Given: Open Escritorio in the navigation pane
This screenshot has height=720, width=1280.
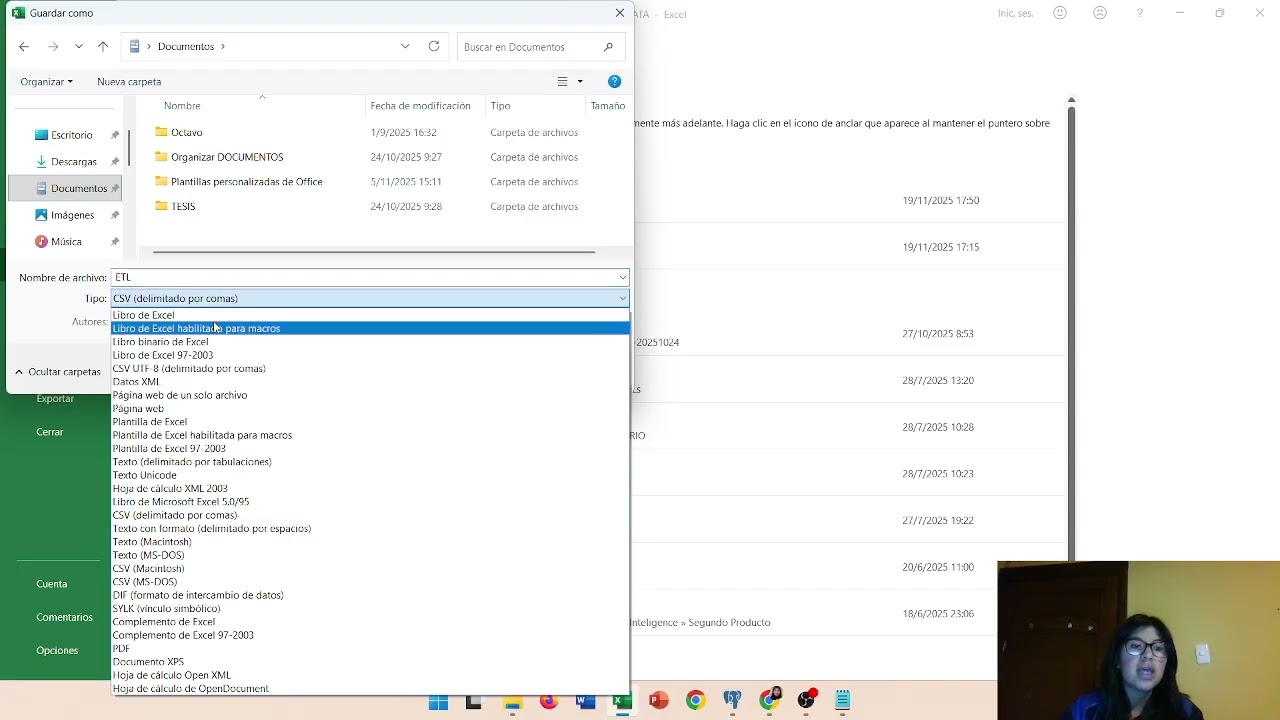Looking at the screenshot, I should point(72,135).
